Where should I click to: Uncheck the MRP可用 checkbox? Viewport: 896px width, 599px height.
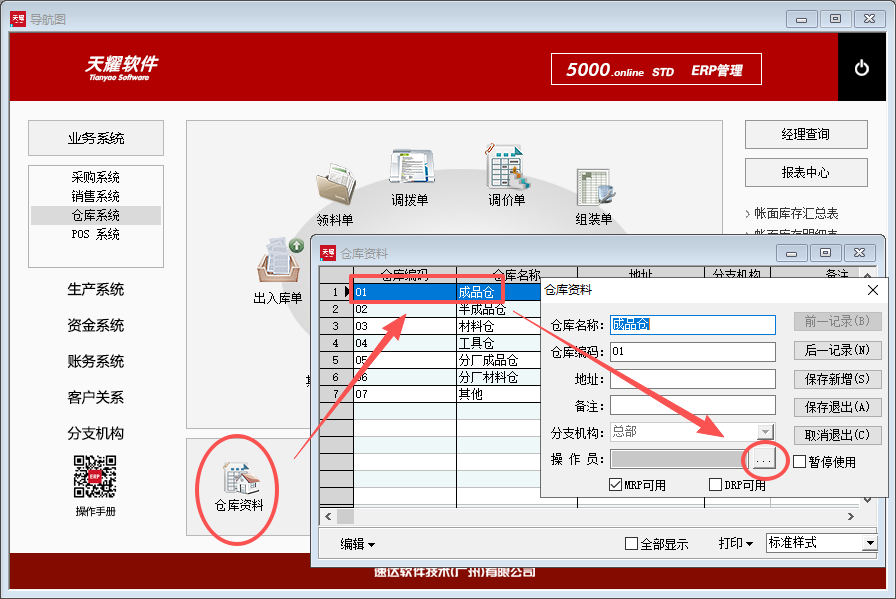click(616, 485)
